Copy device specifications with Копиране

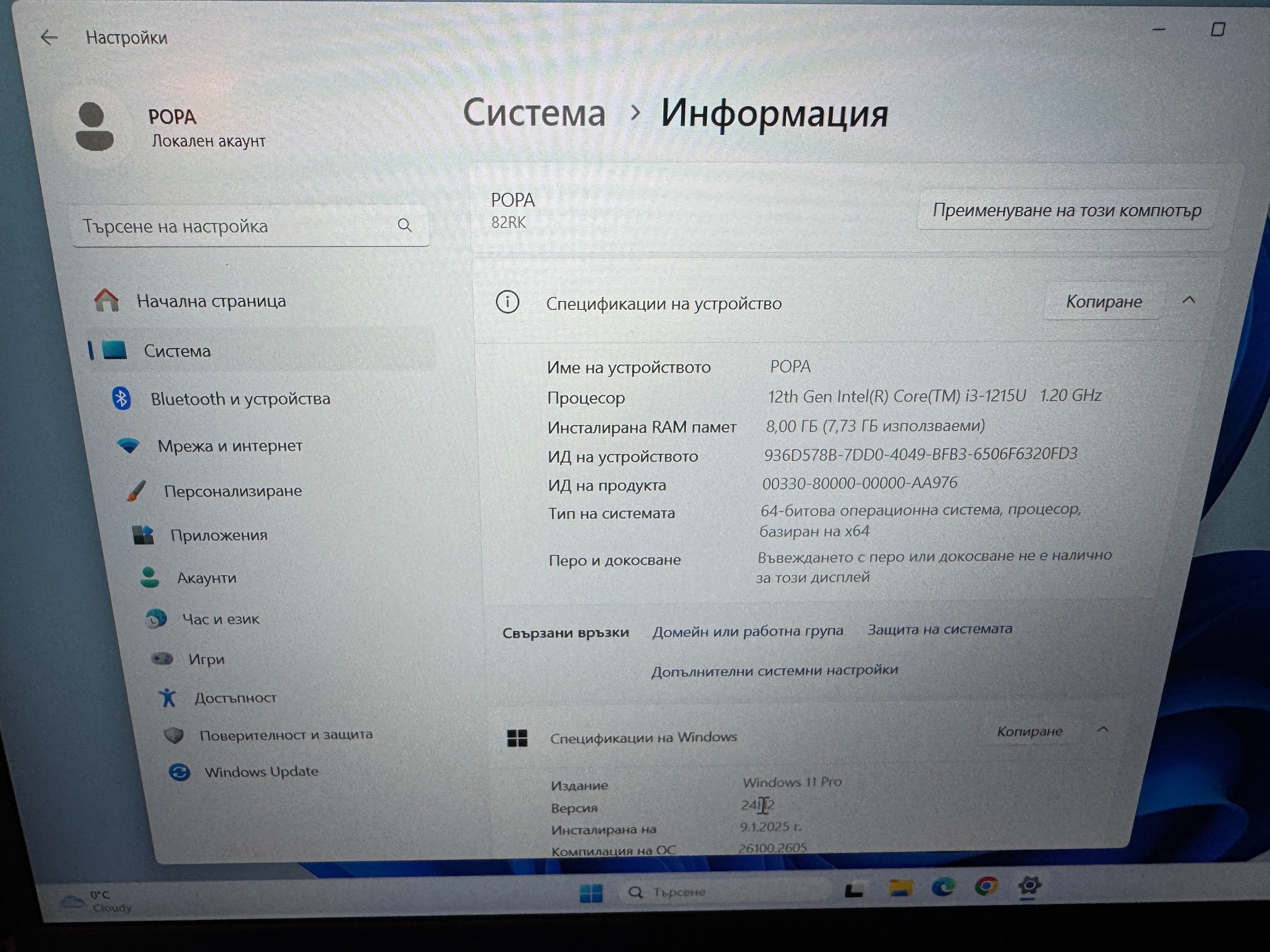[1103, 302]
